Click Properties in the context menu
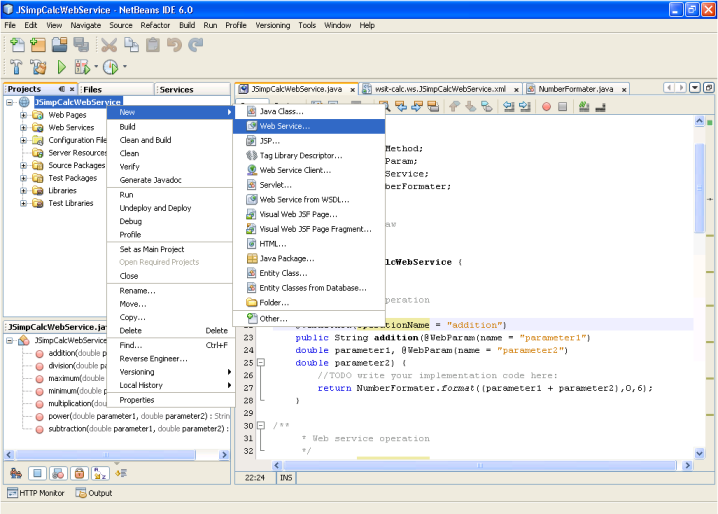718x514 pixels. point(137,400)
